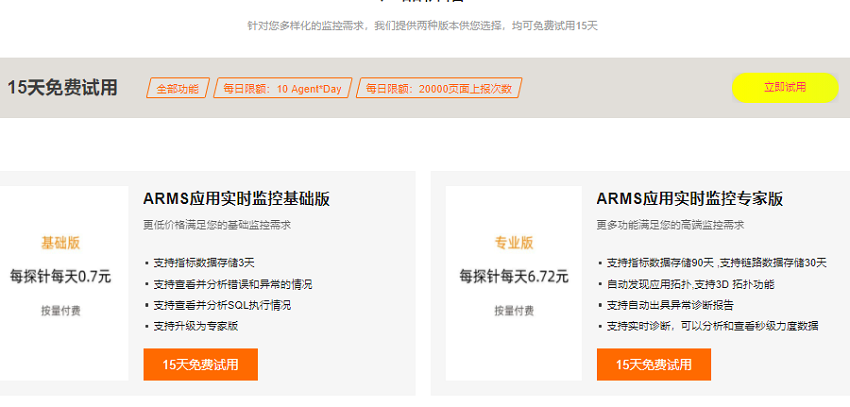Start 15天免费试用 for 基础版
This screenshot has height=407, width=850.
click(201, 364)
